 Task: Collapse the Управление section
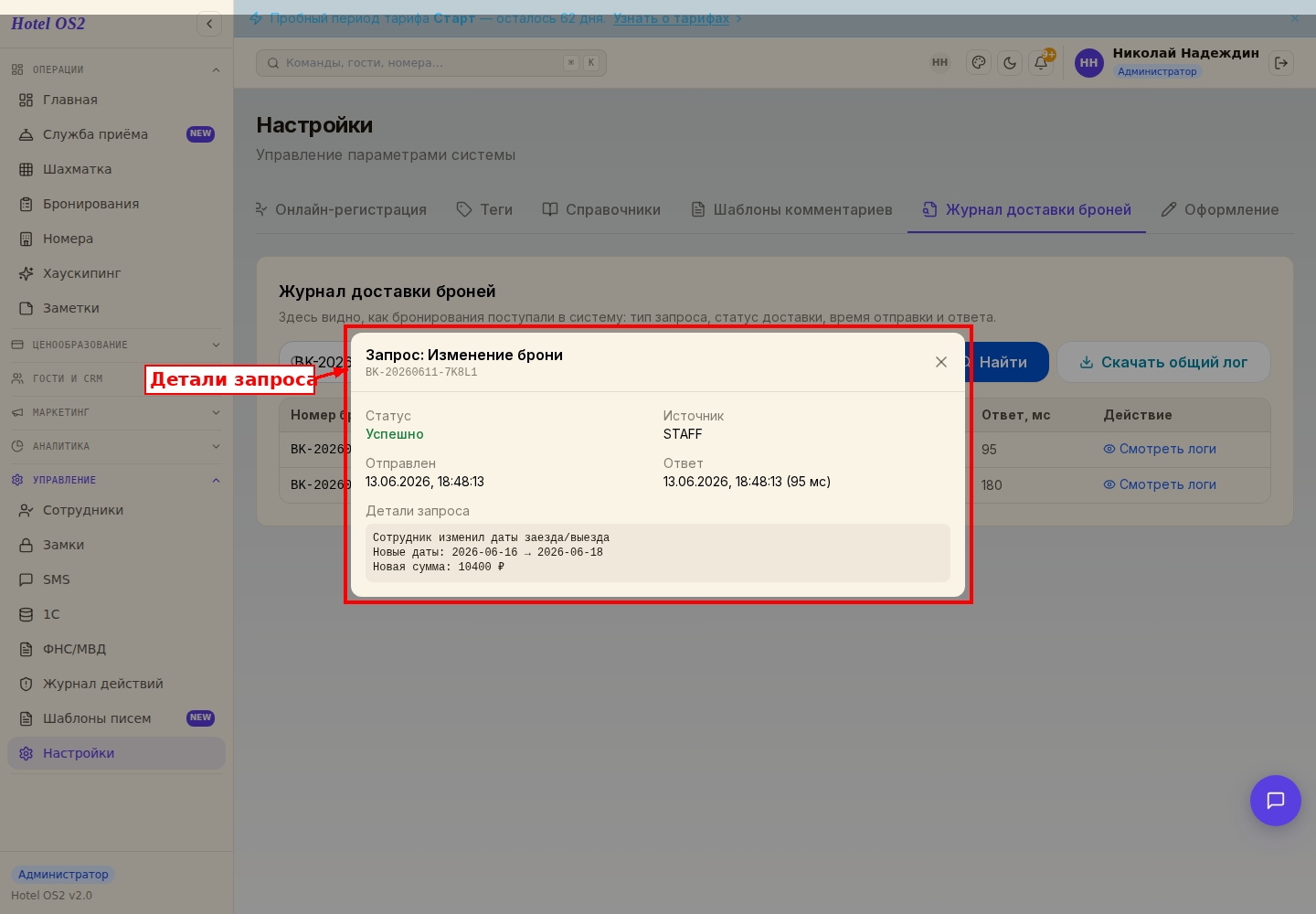coord(116,480)
